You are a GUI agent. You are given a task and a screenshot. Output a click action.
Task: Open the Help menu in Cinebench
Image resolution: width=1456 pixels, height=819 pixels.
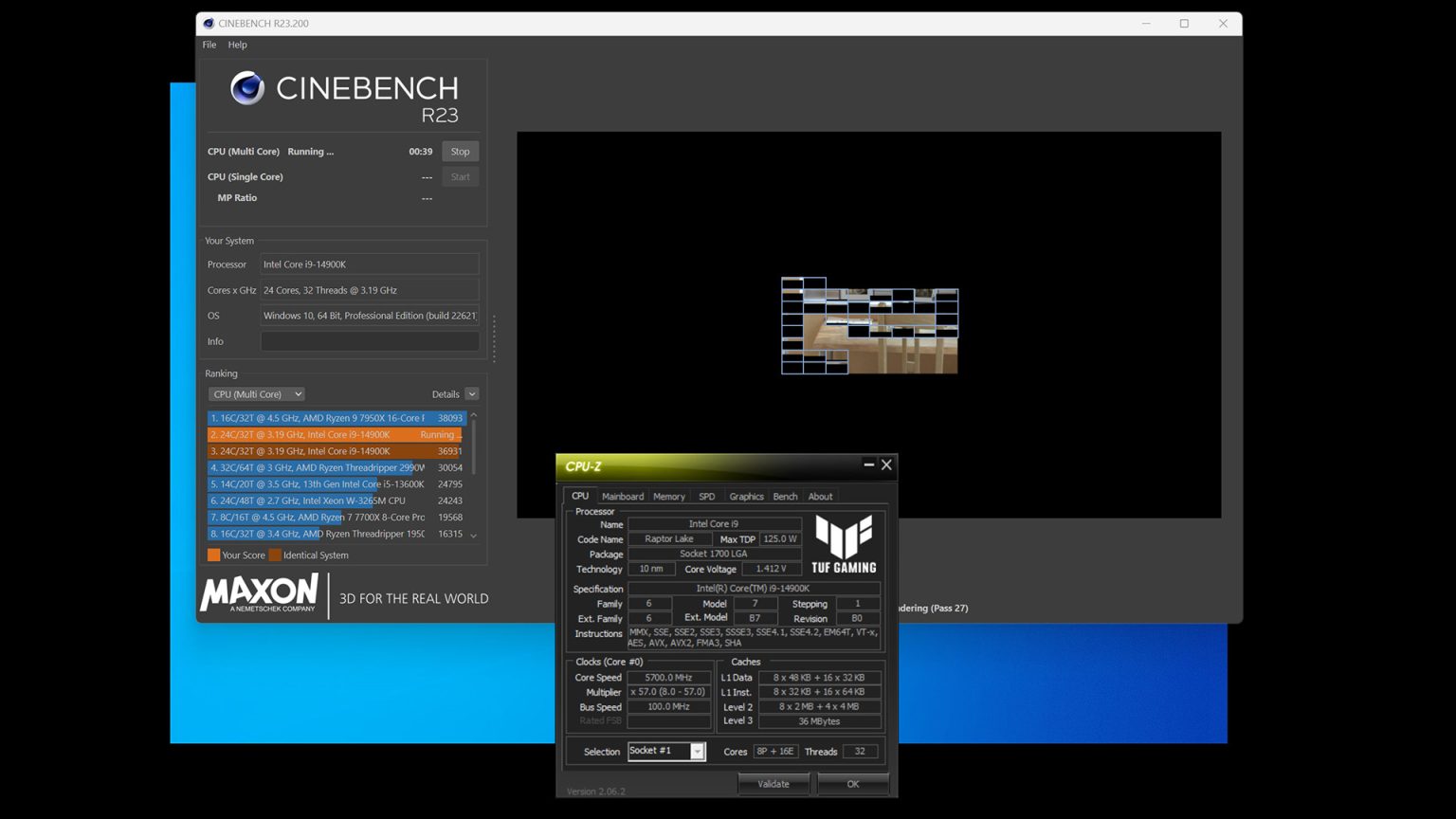click(237, 45)
